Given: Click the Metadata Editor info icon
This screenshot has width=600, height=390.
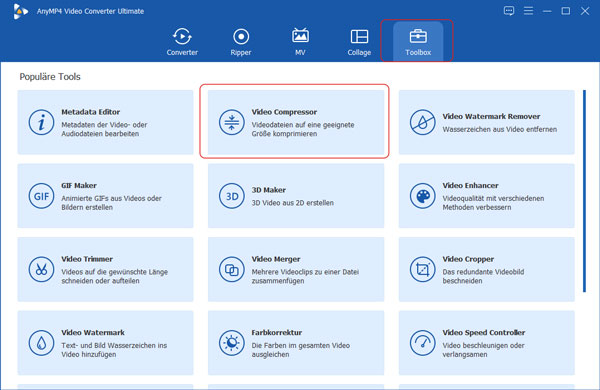Looking at the screenshot, I should [x=41, y=122].
